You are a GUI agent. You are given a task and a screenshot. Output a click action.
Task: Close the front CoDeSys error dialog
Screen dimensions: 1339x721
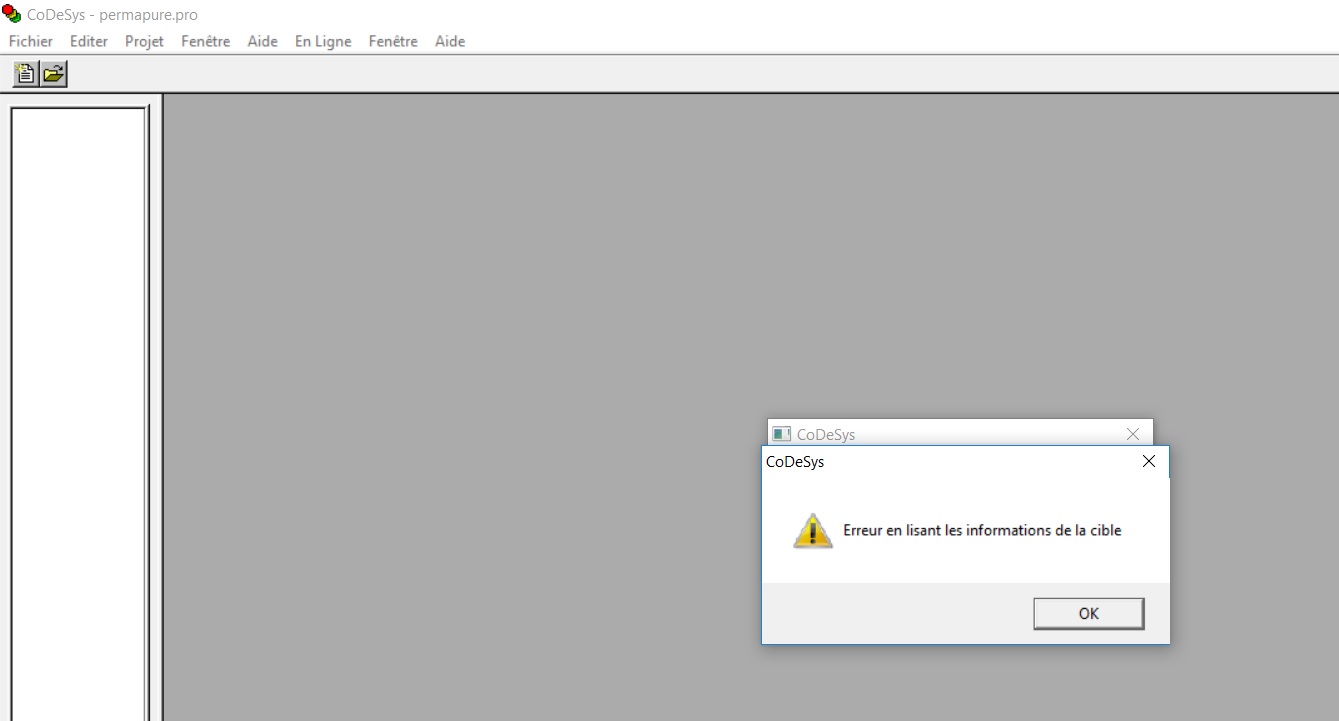(x=1149, y=461)
